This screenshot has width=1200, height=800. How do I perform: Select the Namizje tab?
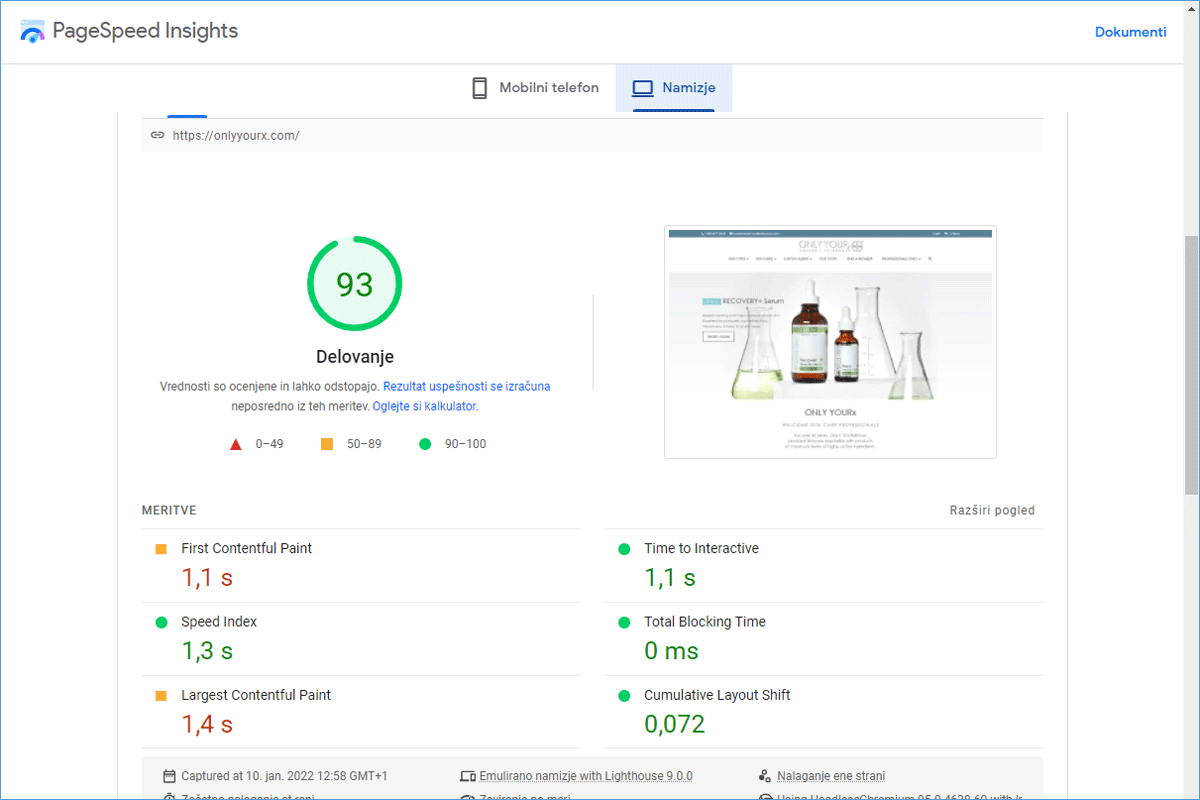pyautogui.click(x=674, y=88)
